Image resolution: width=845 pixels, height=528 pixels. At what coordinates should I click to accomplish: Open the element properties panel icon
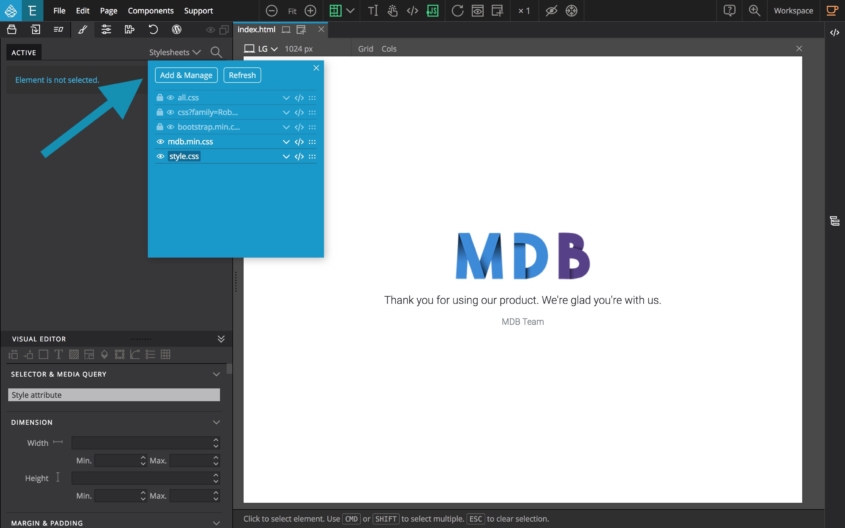click(59, 30)
